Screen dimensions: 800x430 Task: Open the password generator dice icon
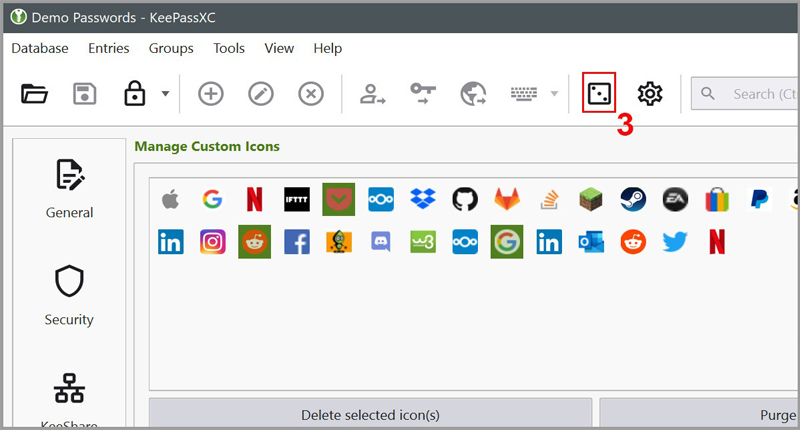pos(598,94)
